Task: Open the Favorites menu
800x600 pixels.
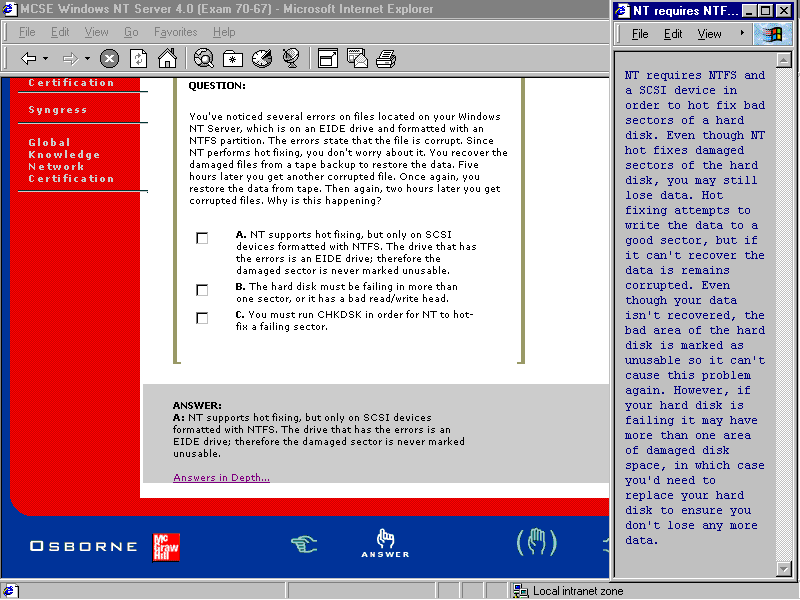Action: (175, 32)
